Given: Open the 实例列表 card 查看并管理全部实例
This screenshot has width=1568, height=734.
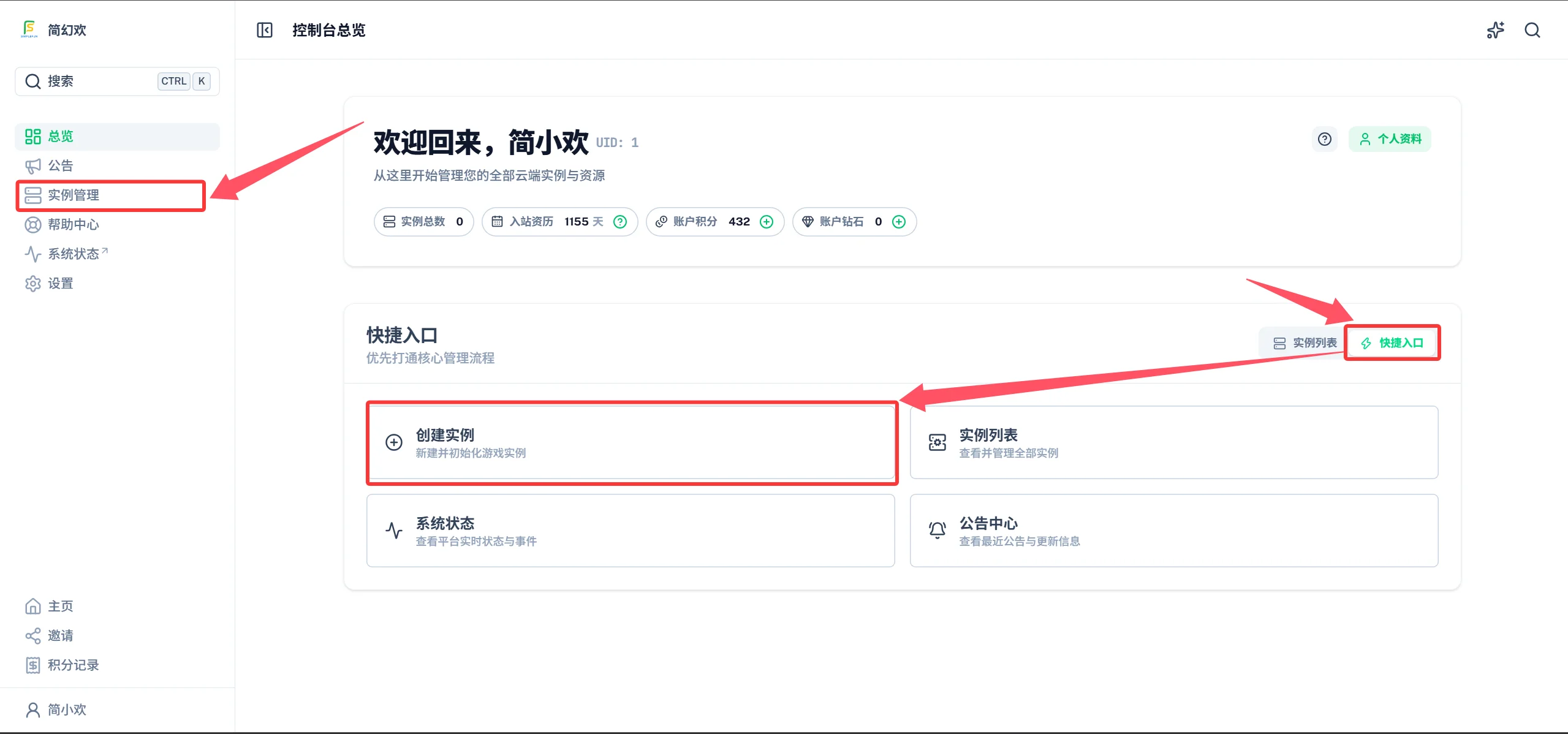Looking at the screenshot, I should click(1174, 442).
